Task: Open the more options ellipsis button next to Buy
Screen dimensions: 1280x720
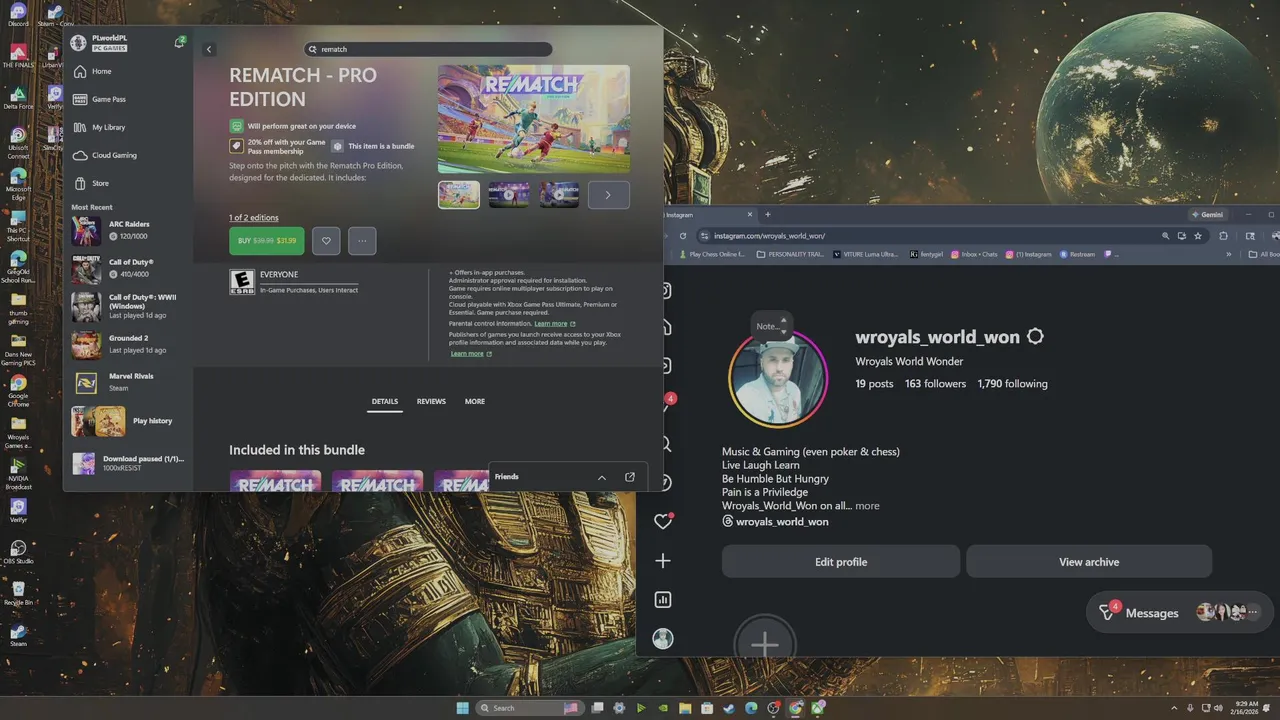Action: 362,241
